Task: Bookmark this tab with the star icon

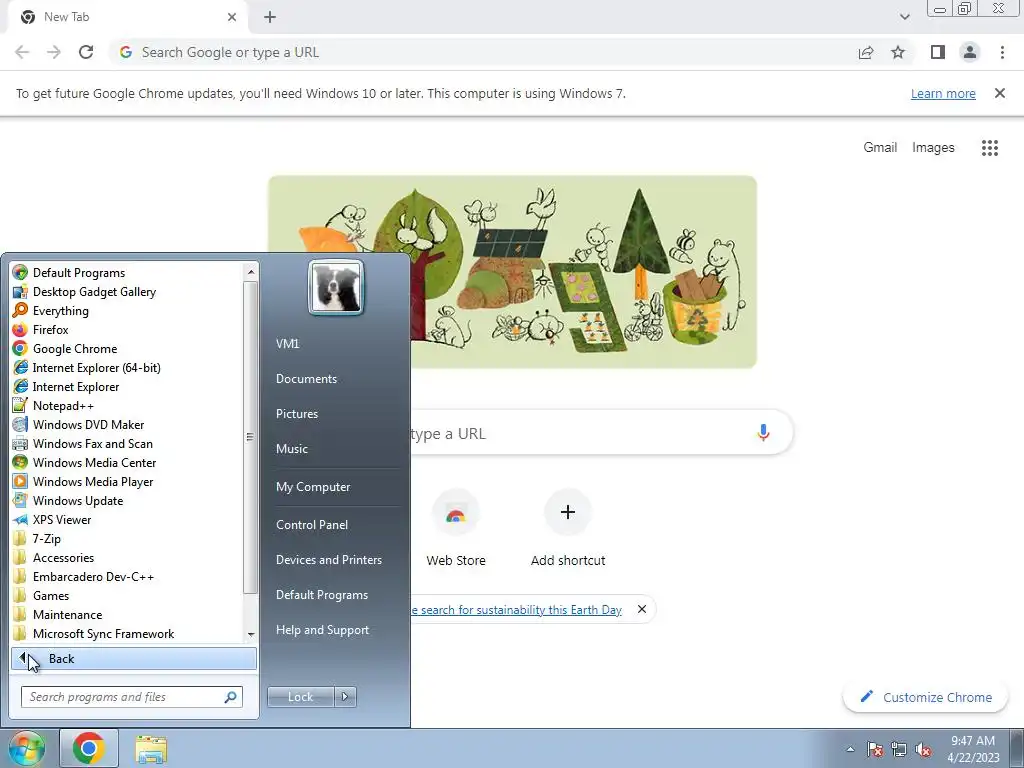Action: coord(898,52)
